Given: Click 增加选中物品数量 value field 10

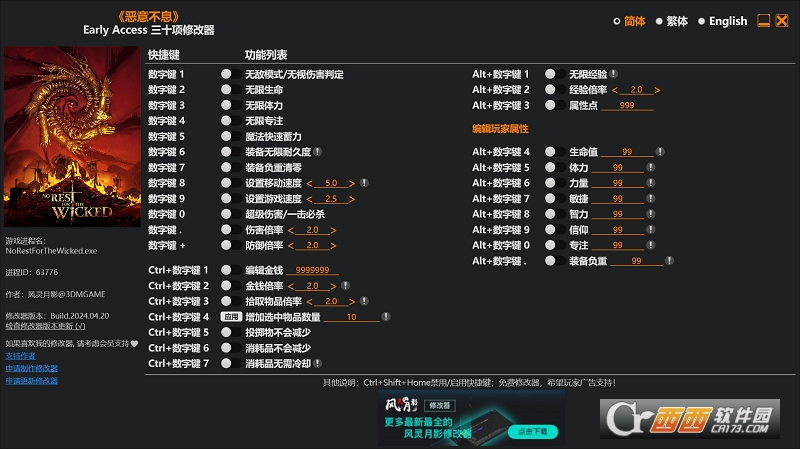Looking at the screenshot, I should point(352,317).
